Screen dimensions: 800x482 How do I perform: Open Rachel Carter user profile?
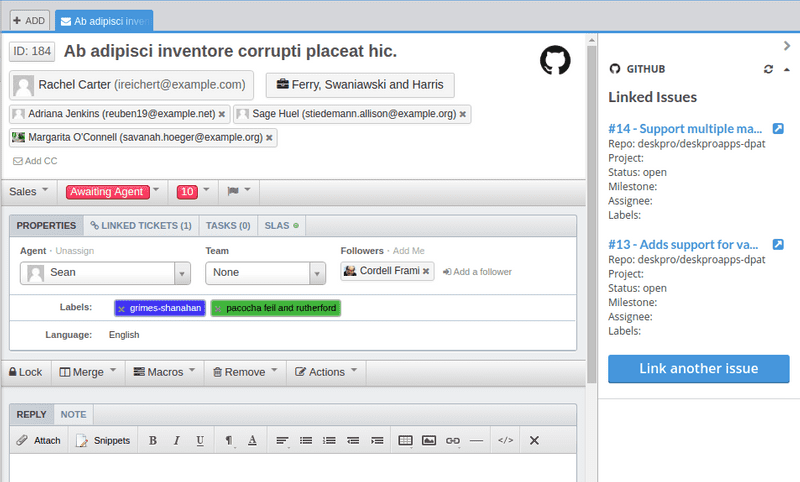pyautogui.click(x=131, y=85)
